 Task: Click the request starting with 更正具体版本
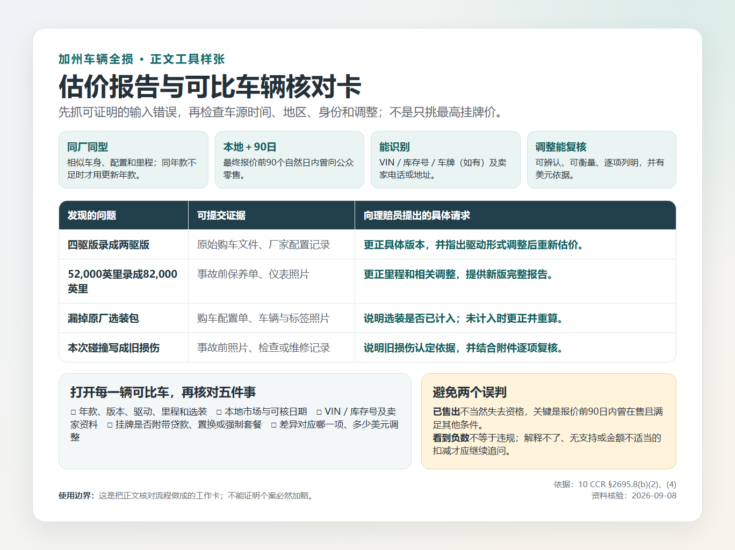point(473,245)
